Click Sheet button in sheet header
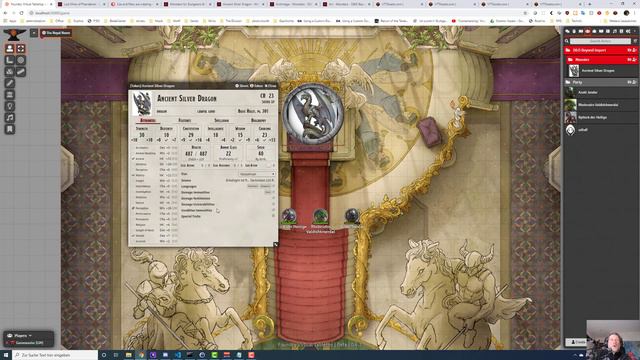 [x=242, y=86]
